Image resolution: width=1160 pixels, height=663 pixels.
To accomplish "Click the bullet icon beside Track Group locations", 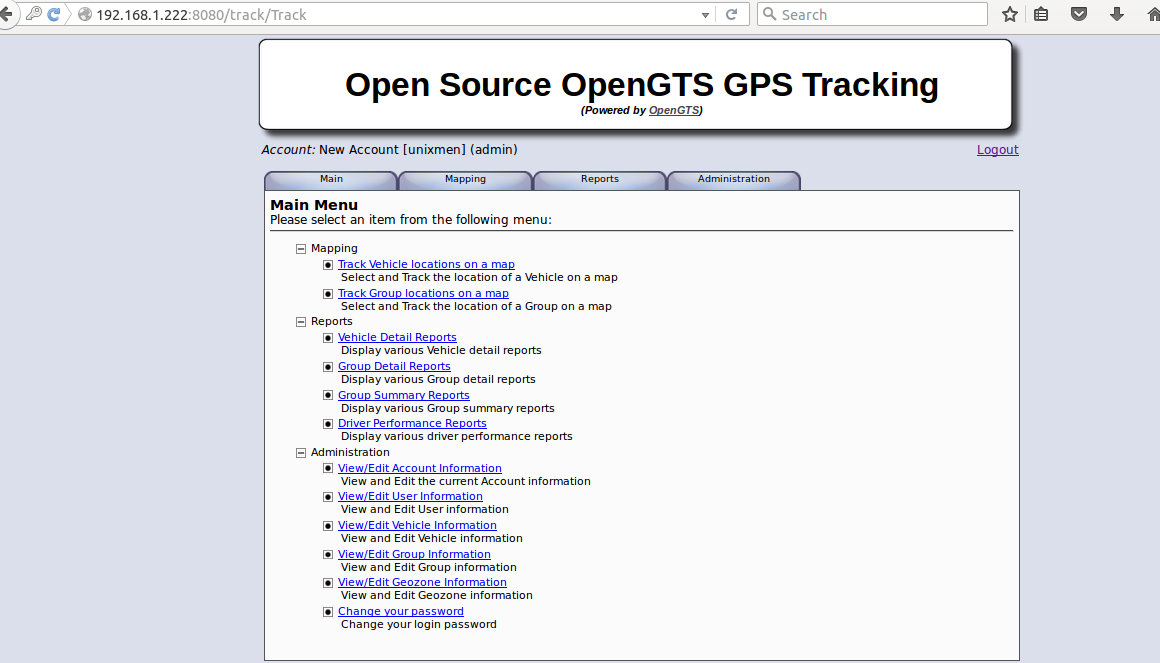I will point(328,294).
